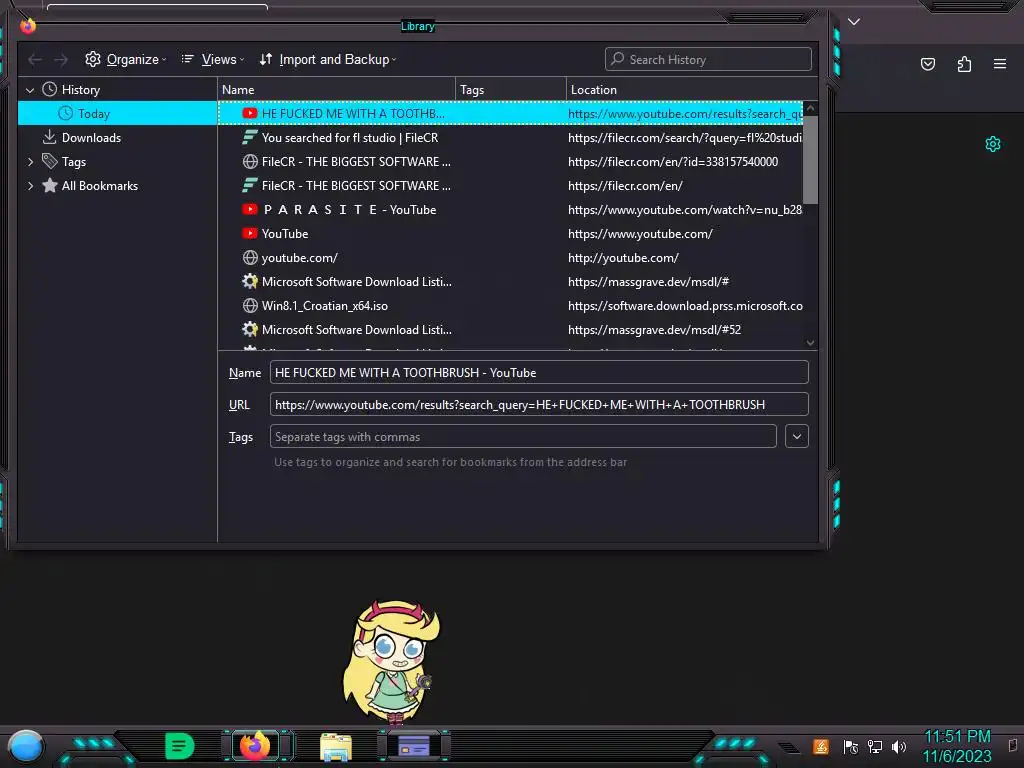Click the List all tabs chevron

point(854,22)
